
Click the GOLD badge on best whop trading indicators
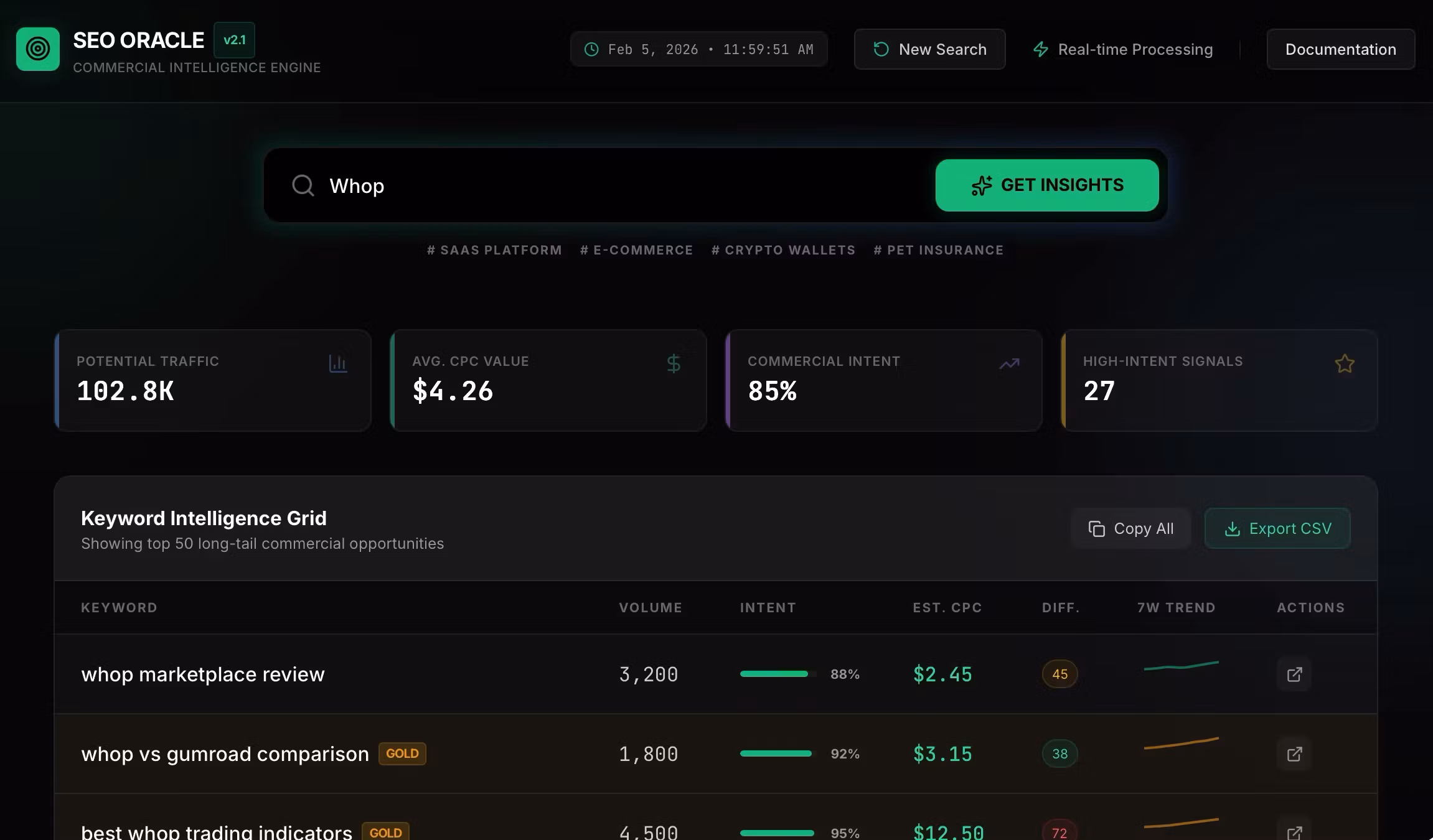tap(385, 831)
